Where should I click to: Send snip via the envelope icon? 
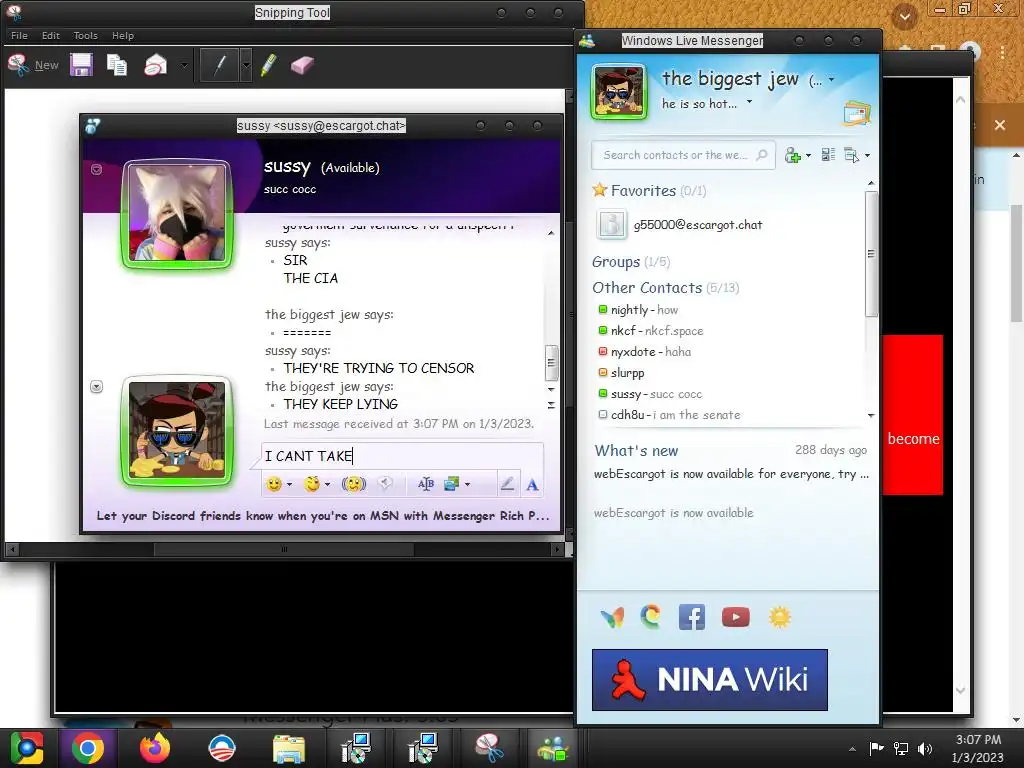pos(155,65)
